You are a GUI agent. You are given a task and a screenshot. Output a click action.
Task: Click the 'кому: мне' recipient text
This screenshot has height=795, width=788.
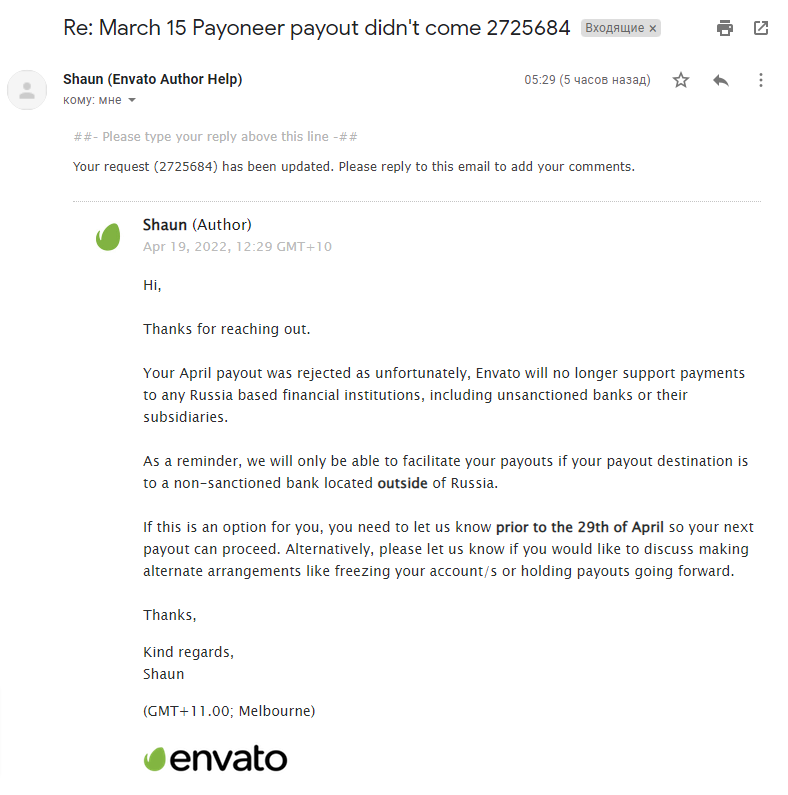coord(92,100)
